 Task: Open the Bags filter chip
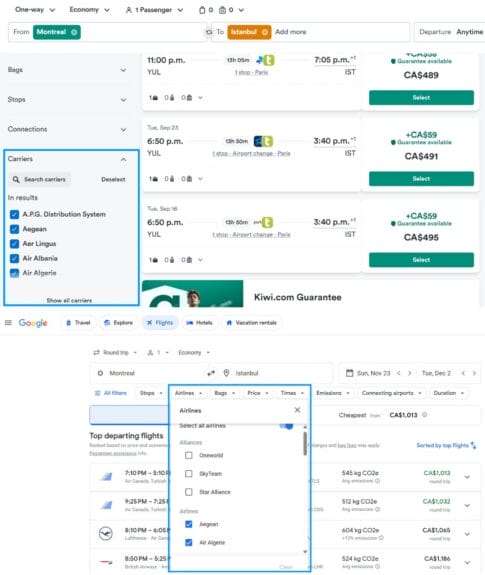click(x=224, y=393)
